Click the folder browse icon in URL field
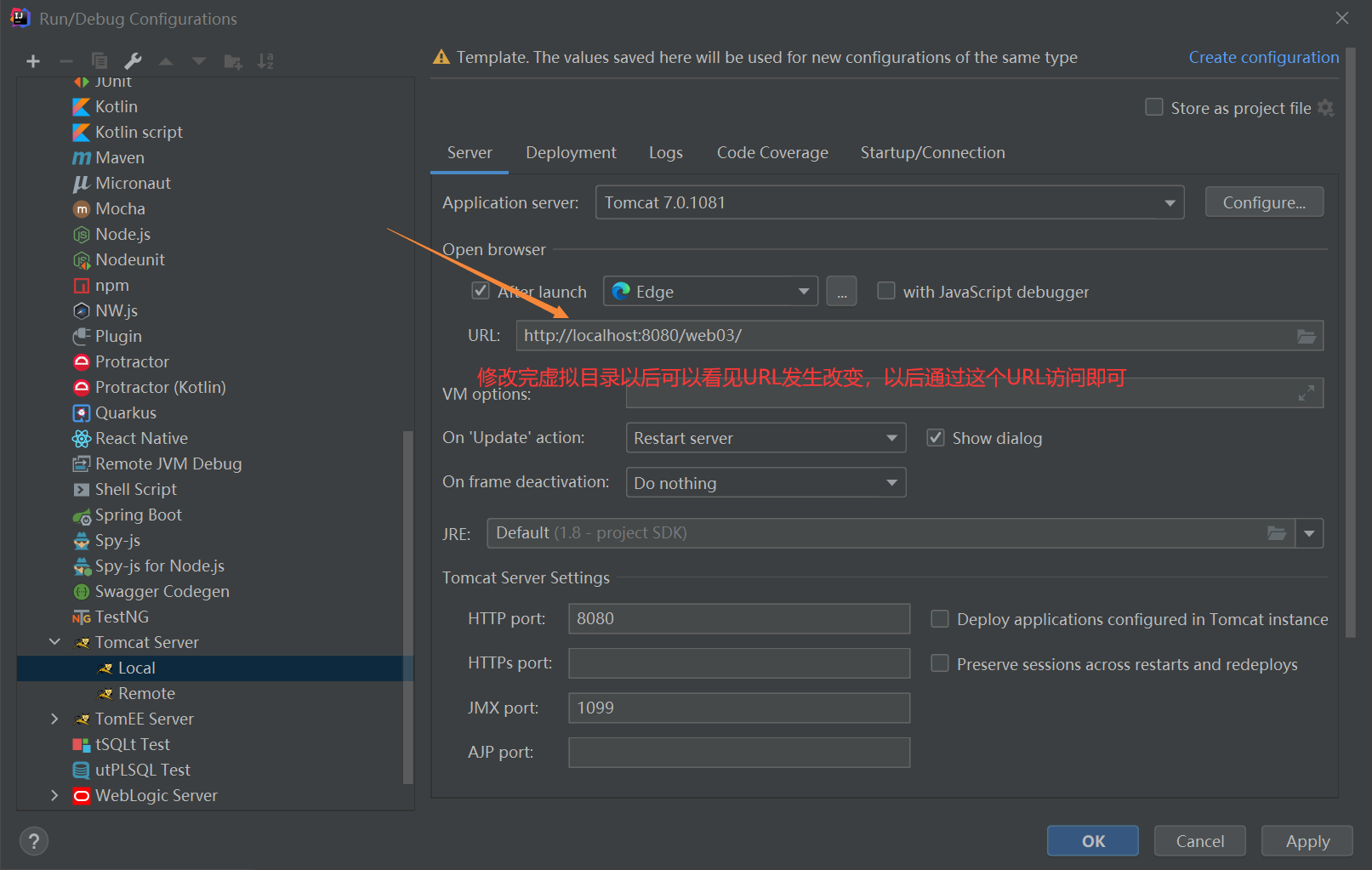This screenshot has width=1372, height=870. [x=1306, y=336]
